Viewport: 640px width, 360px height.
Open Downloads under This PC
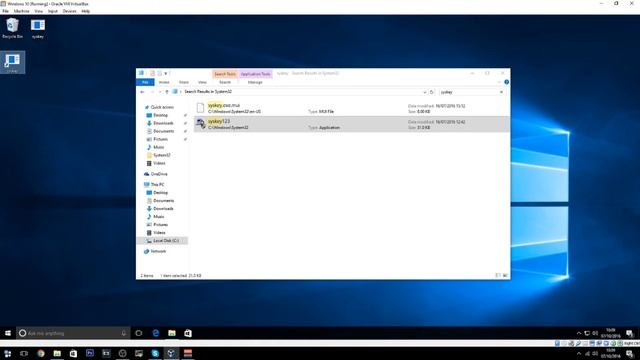[163, 209]
